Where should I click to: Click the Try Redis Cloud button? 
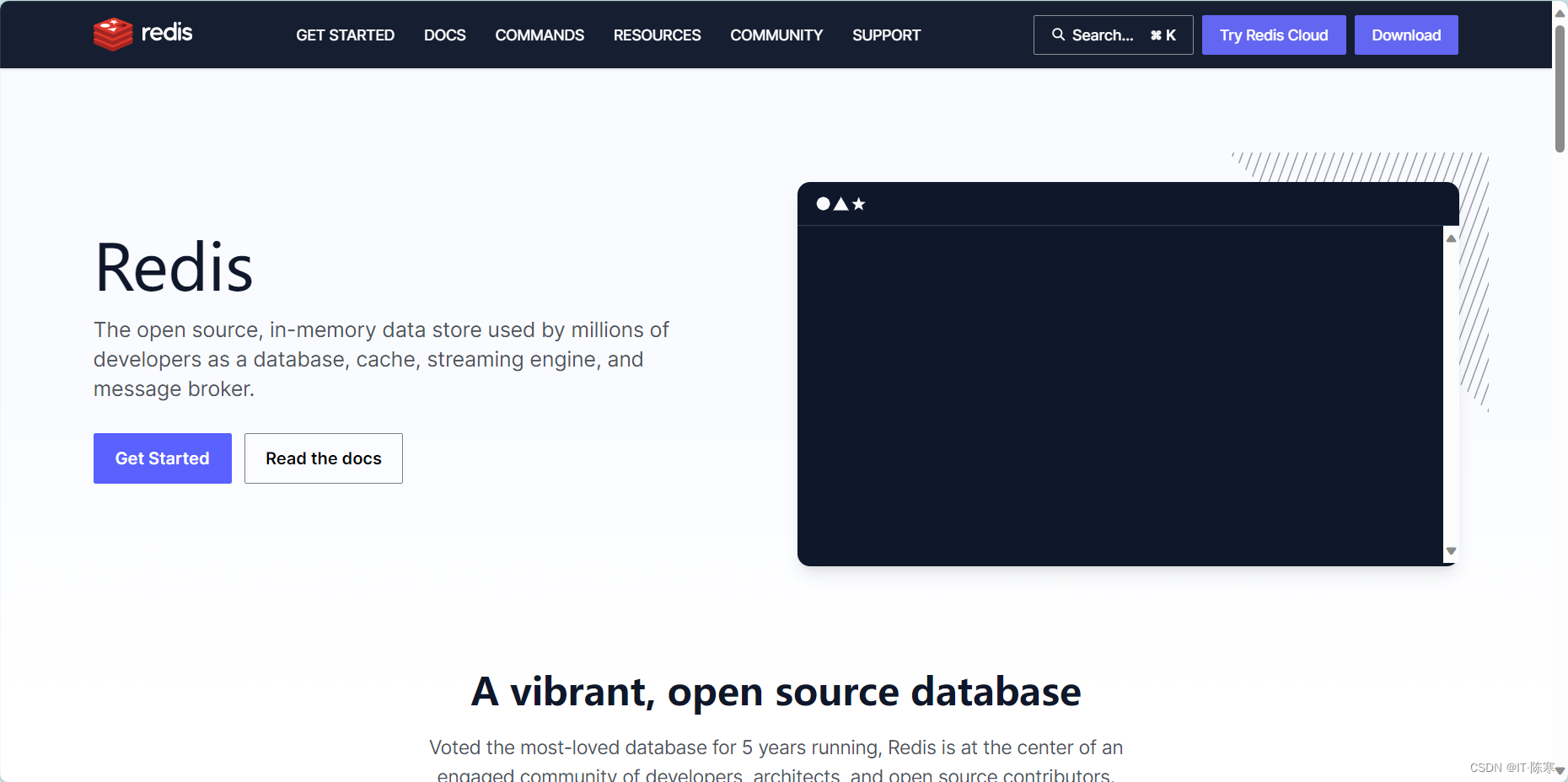click(x=1274, y=35)
